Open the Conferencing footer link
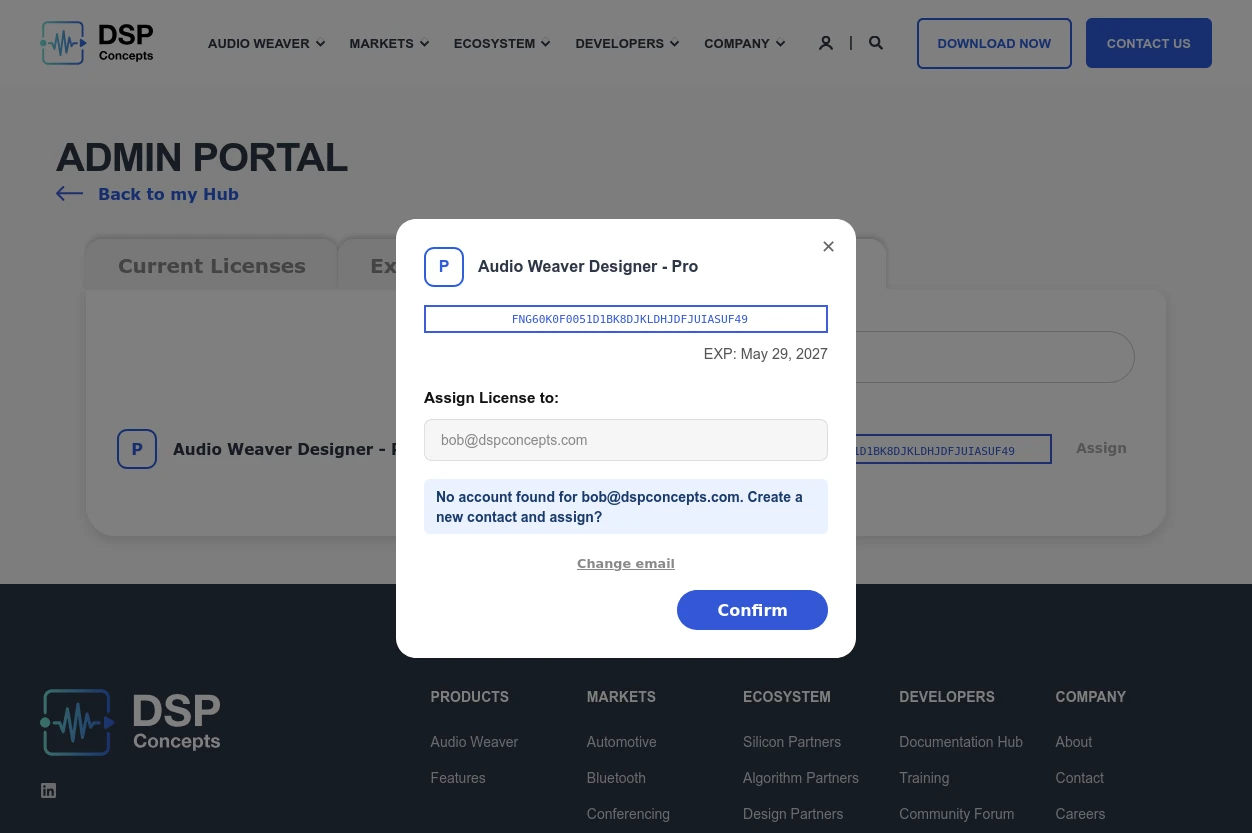 (628, 814)
